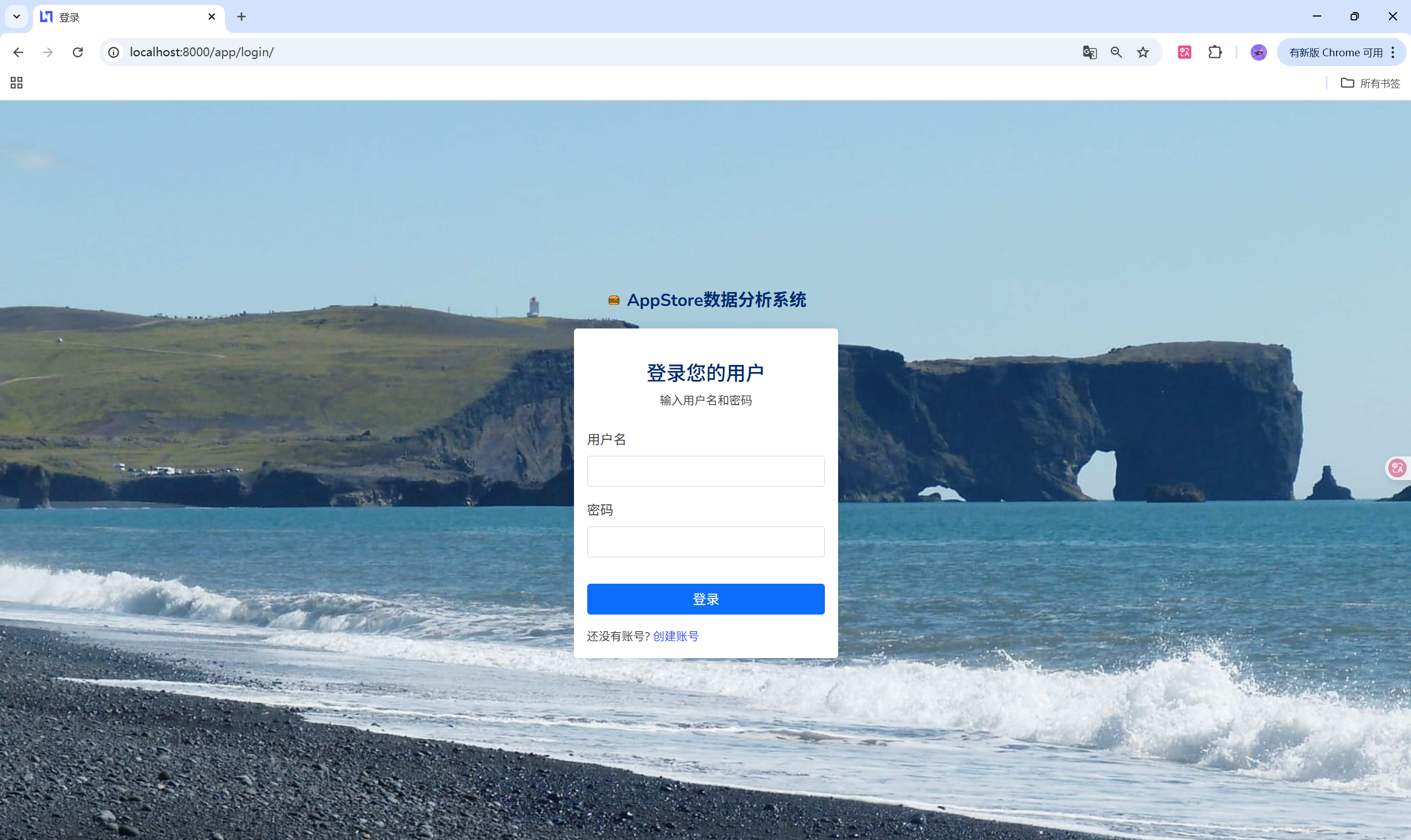Close the 登录 tab

coord(211,17)
